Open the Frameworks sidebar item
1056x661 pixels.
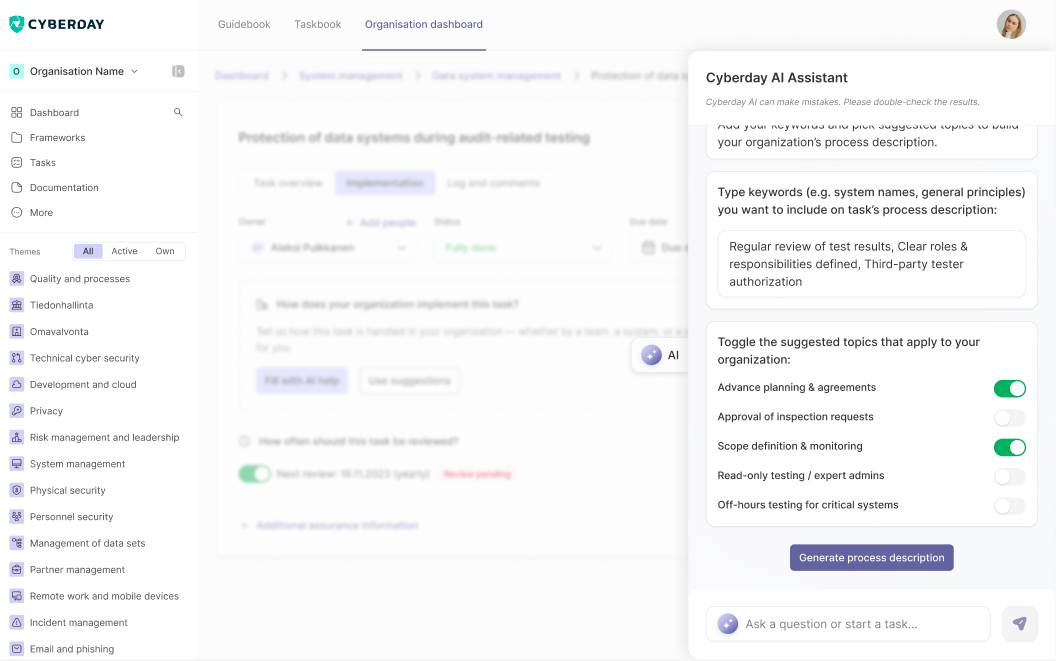click(x=57, y=137)
